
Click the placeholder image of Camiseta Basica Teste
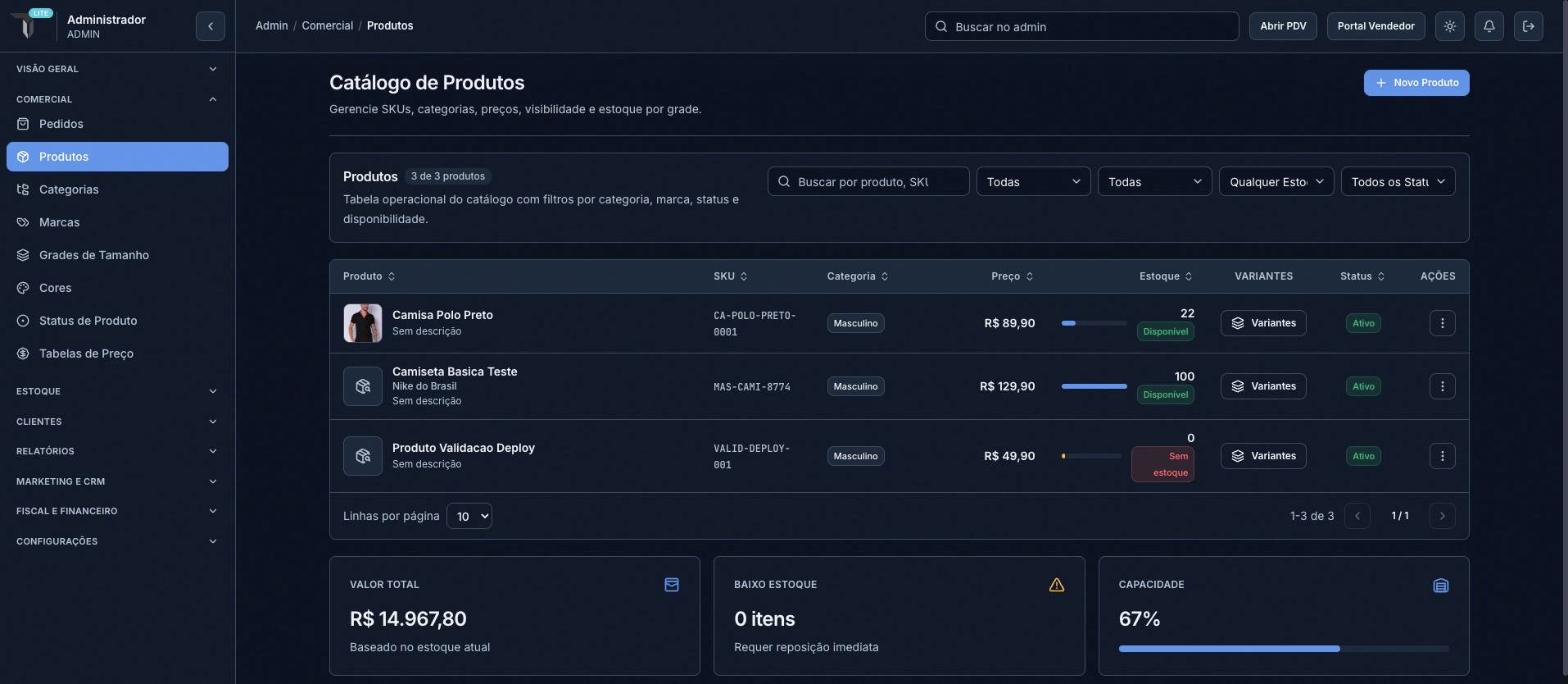point(363,386)
